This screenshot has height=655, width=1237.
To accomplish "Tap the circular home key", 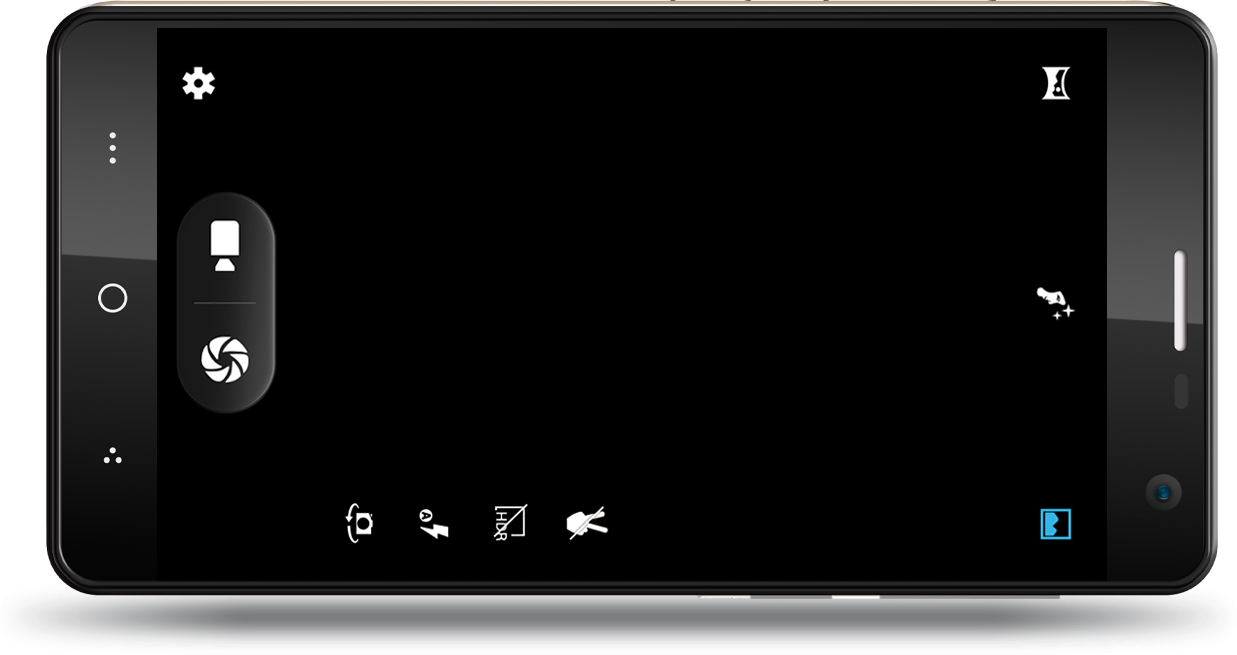I will (113, 298).
